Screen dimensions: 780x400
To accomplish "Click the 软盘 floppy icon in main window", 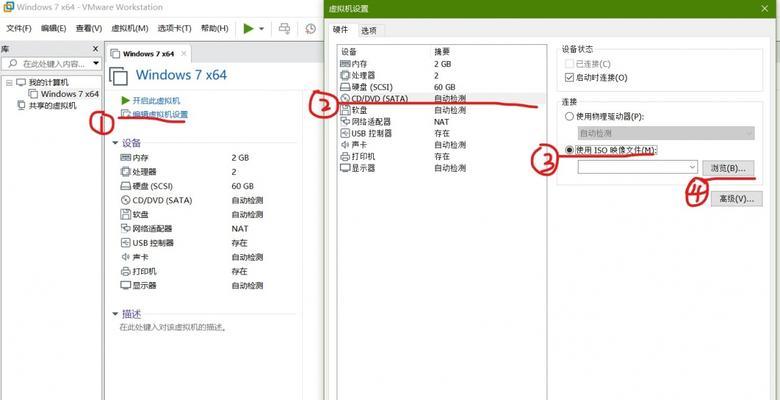I will tap(125, 214).
